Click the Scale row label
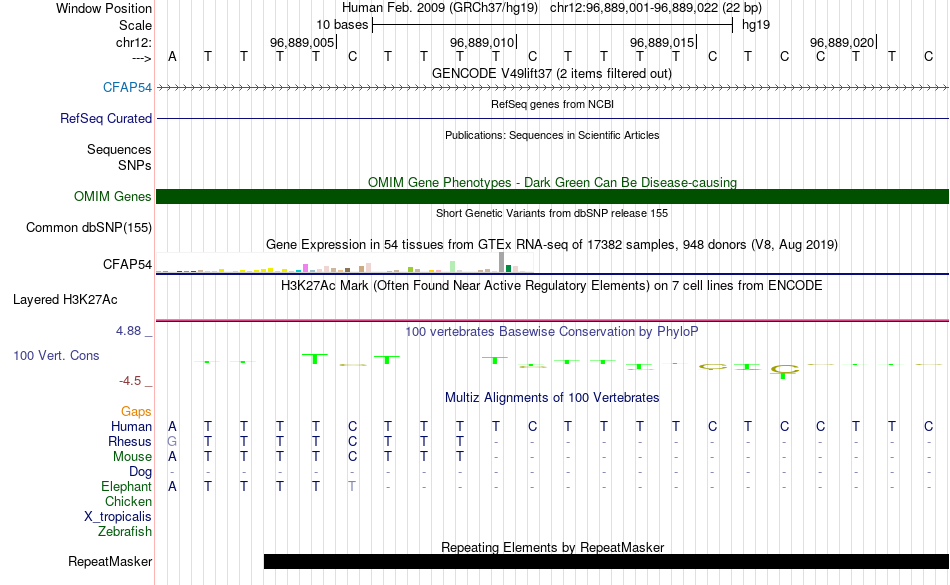This screenshot has width=950, height=585. pyautogui.click(x=135, y=25)
